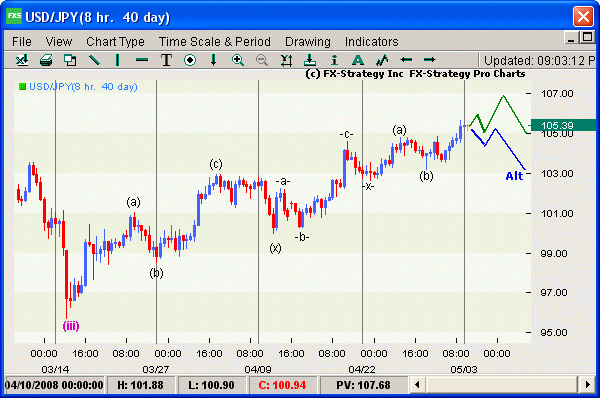Click the download/save arrow tray icon
Image resolution: width=600 pixels, height=398 pixels.
tap(310, 60)
